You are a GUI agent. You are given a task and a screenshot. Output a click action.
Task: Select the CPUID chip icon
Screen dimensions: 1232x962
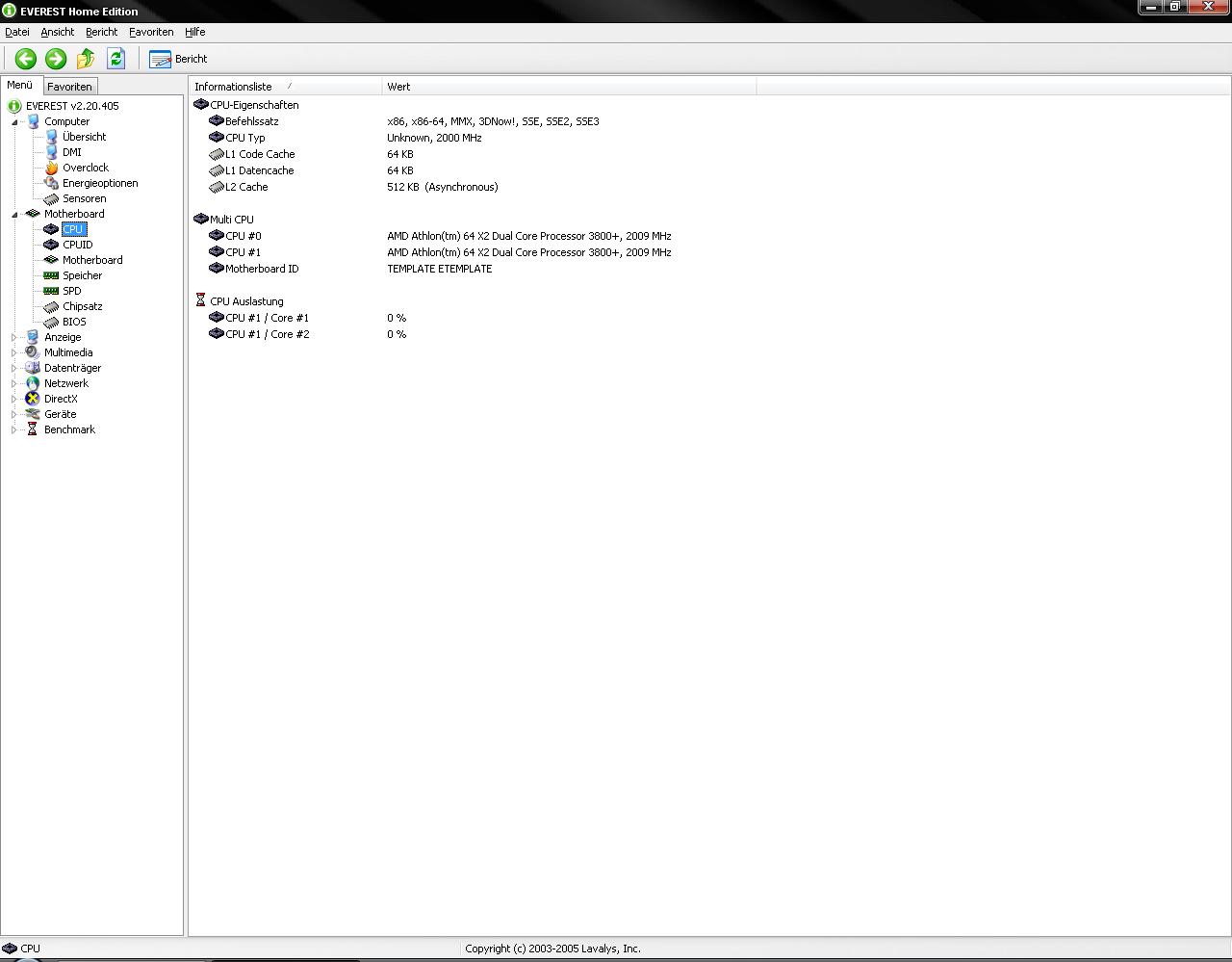point(51,245)
